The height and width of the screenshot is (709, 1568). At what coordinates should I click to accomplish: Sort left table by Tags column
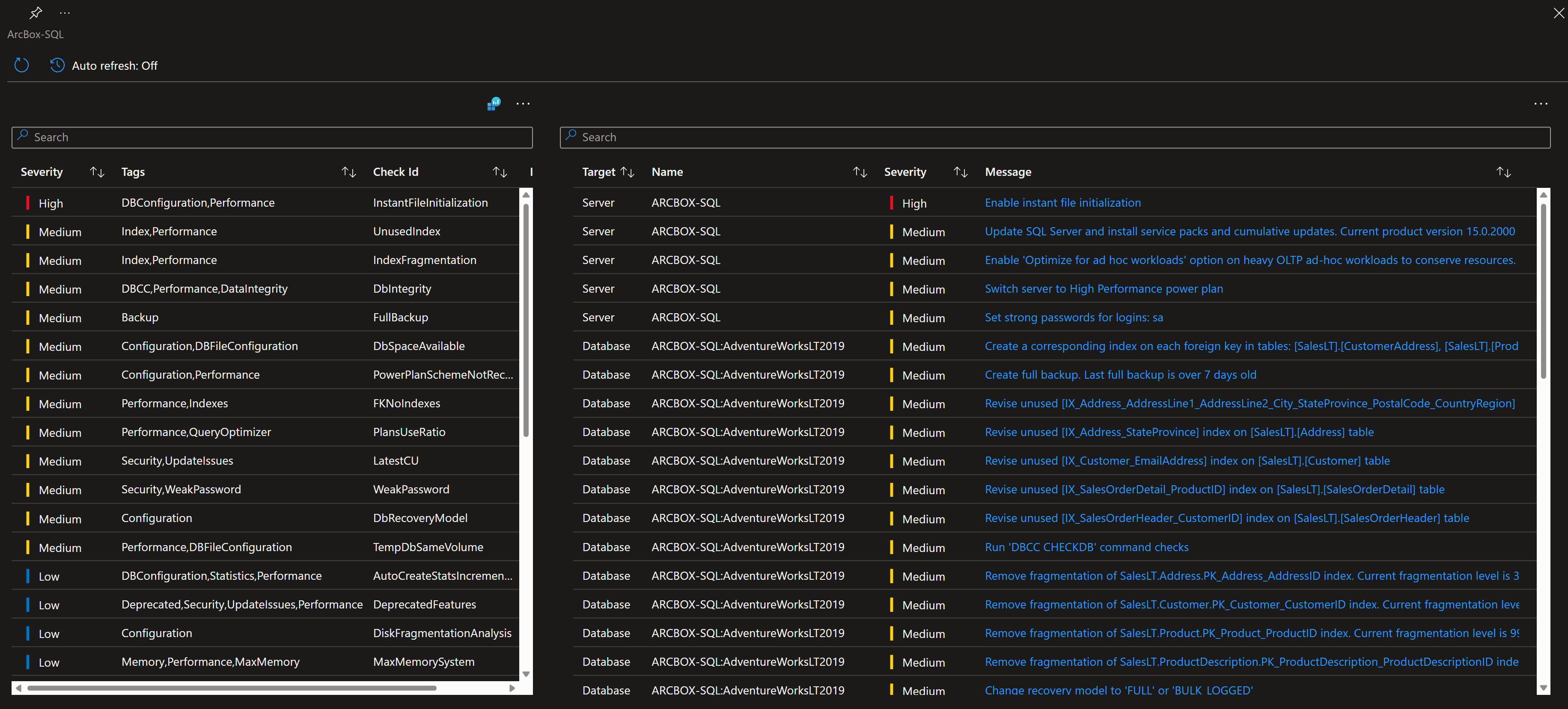349,172
